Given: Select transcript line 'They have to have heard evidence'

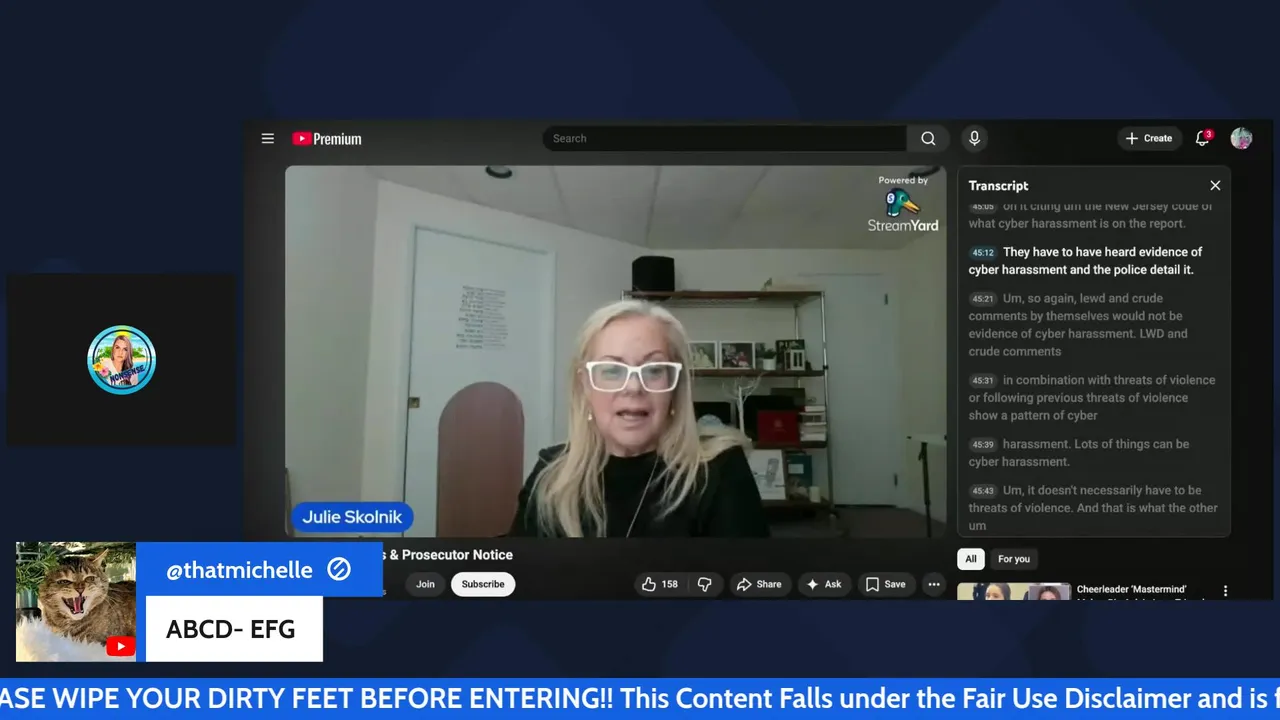Looking at the screenshot, I should tap(1094, 261).
